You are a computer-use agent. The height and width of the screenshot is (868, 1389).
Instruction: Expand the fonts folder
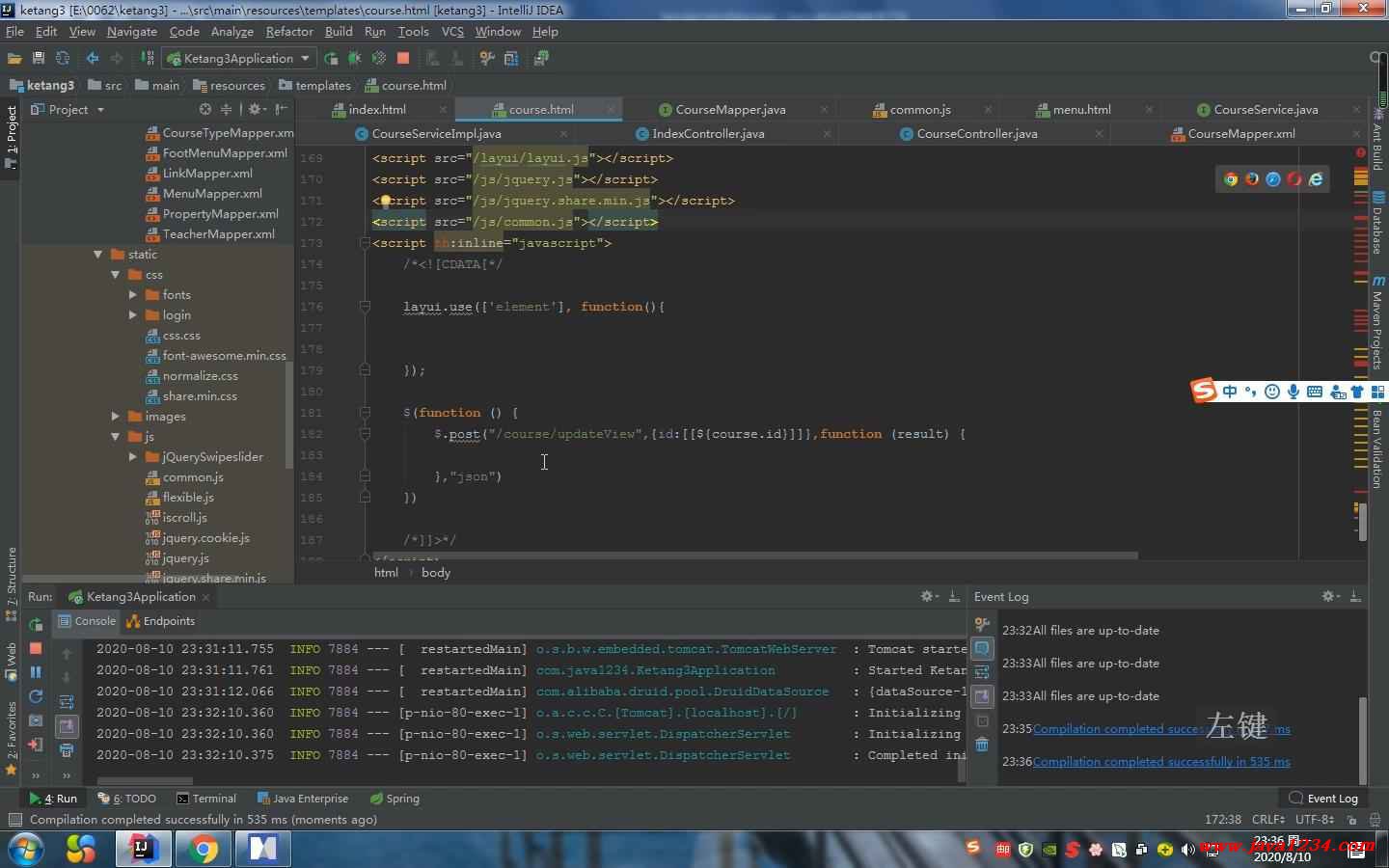coord(132,295)
